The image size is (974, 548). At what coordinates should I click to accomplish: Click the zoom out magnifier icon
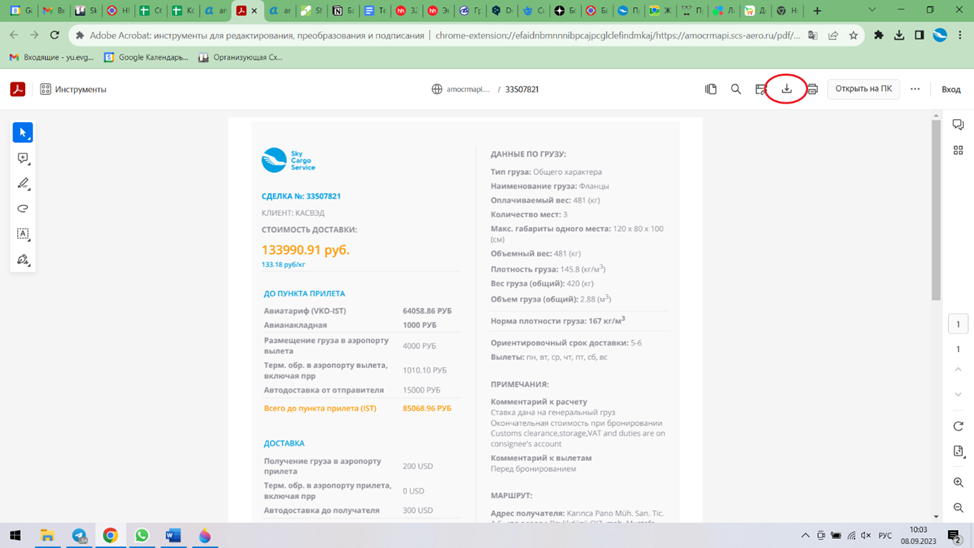[x=958, y=508]
